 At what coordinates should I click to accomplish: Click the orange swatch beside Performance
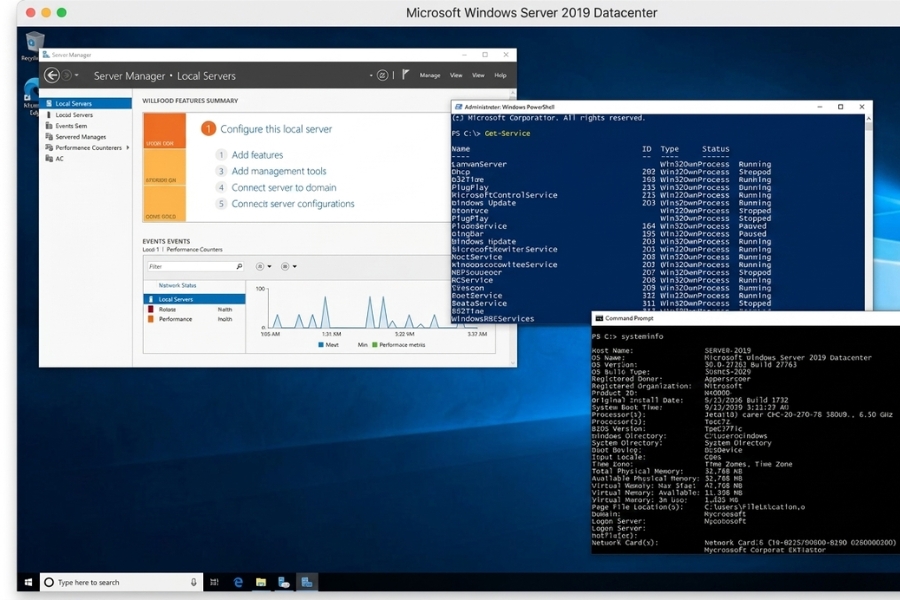151,319
